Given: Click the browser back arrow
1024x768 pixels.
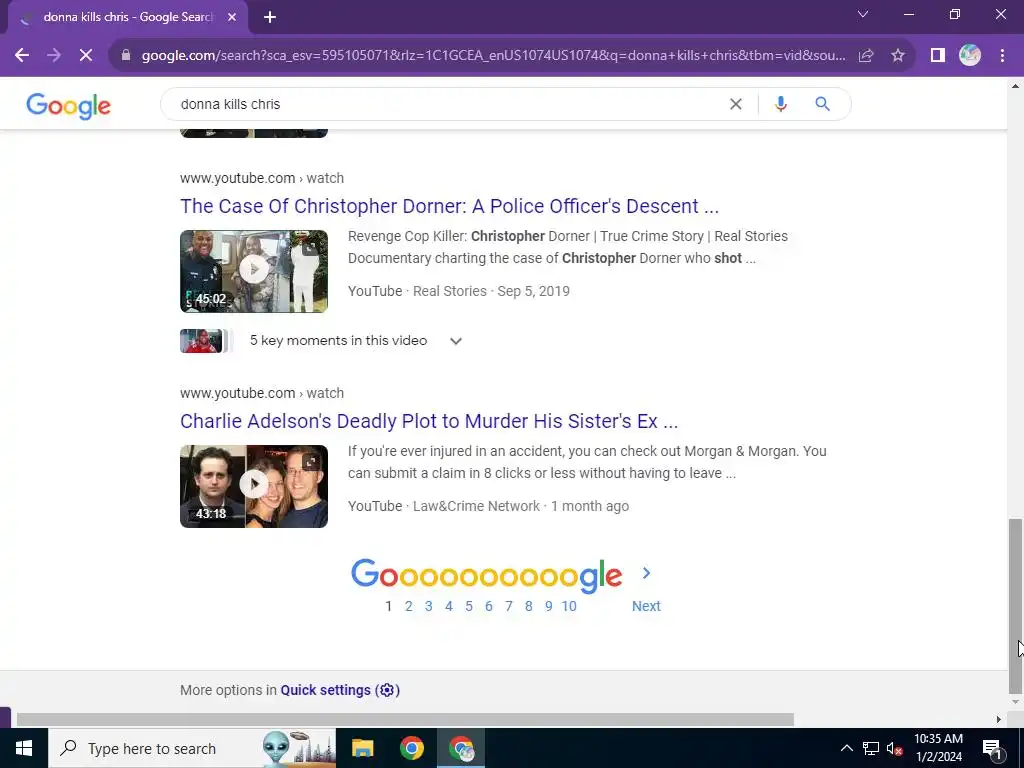Looking at the screenshot, I should [22, 56].
